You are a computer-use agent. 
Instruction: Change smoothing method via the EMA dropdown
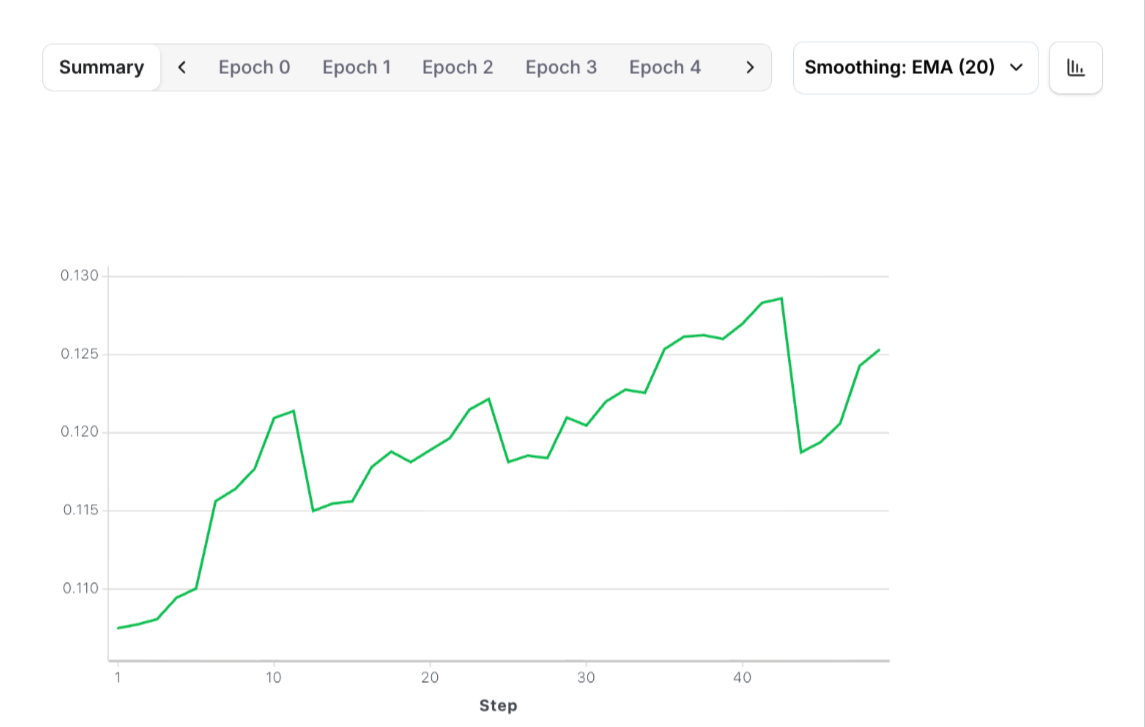(x=915, y=67)
